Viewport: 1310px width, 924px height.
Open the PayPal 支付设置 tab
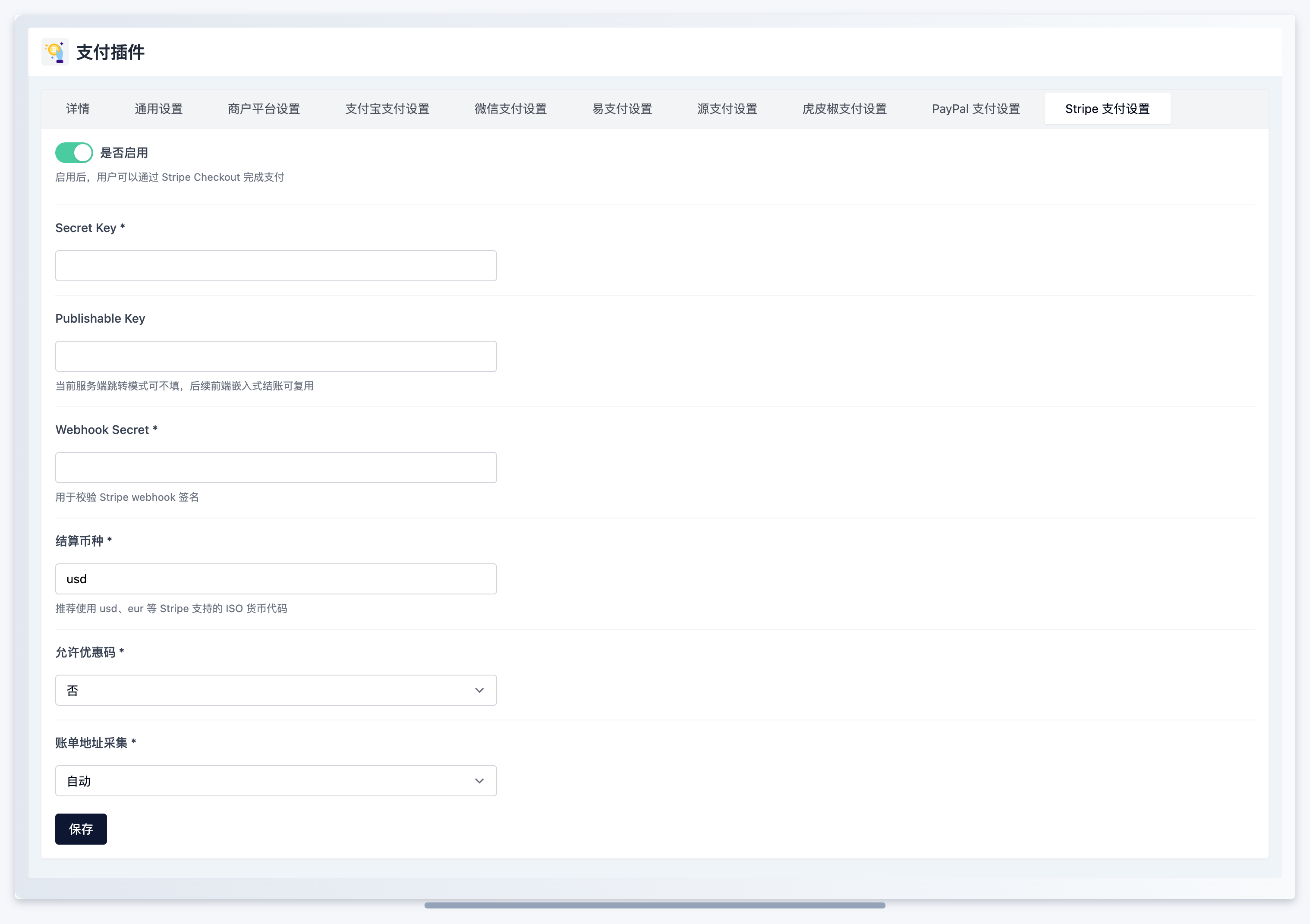(976, 109)
